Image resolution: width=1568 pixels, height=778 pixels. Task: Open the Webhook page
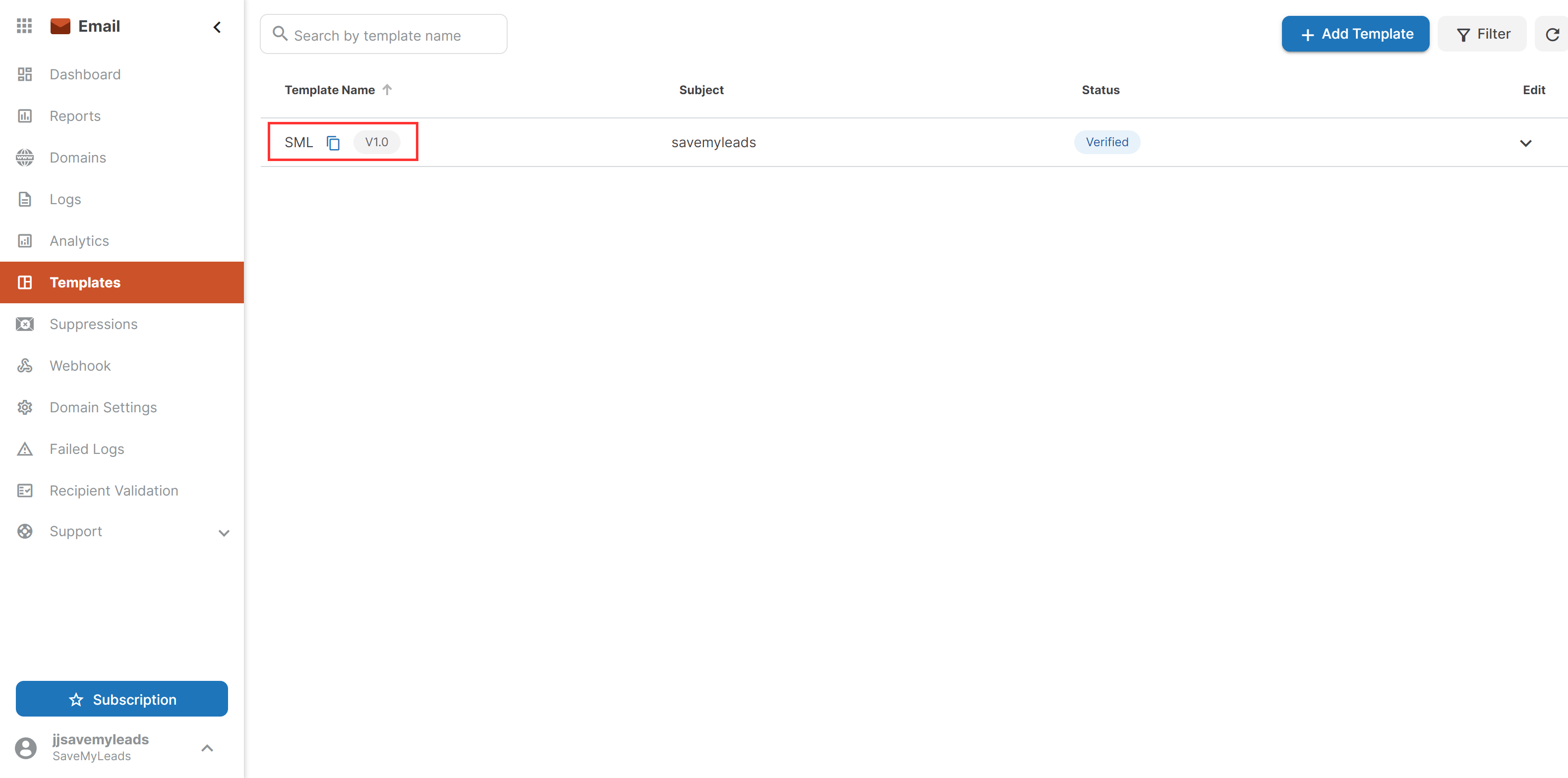point(122,366)
